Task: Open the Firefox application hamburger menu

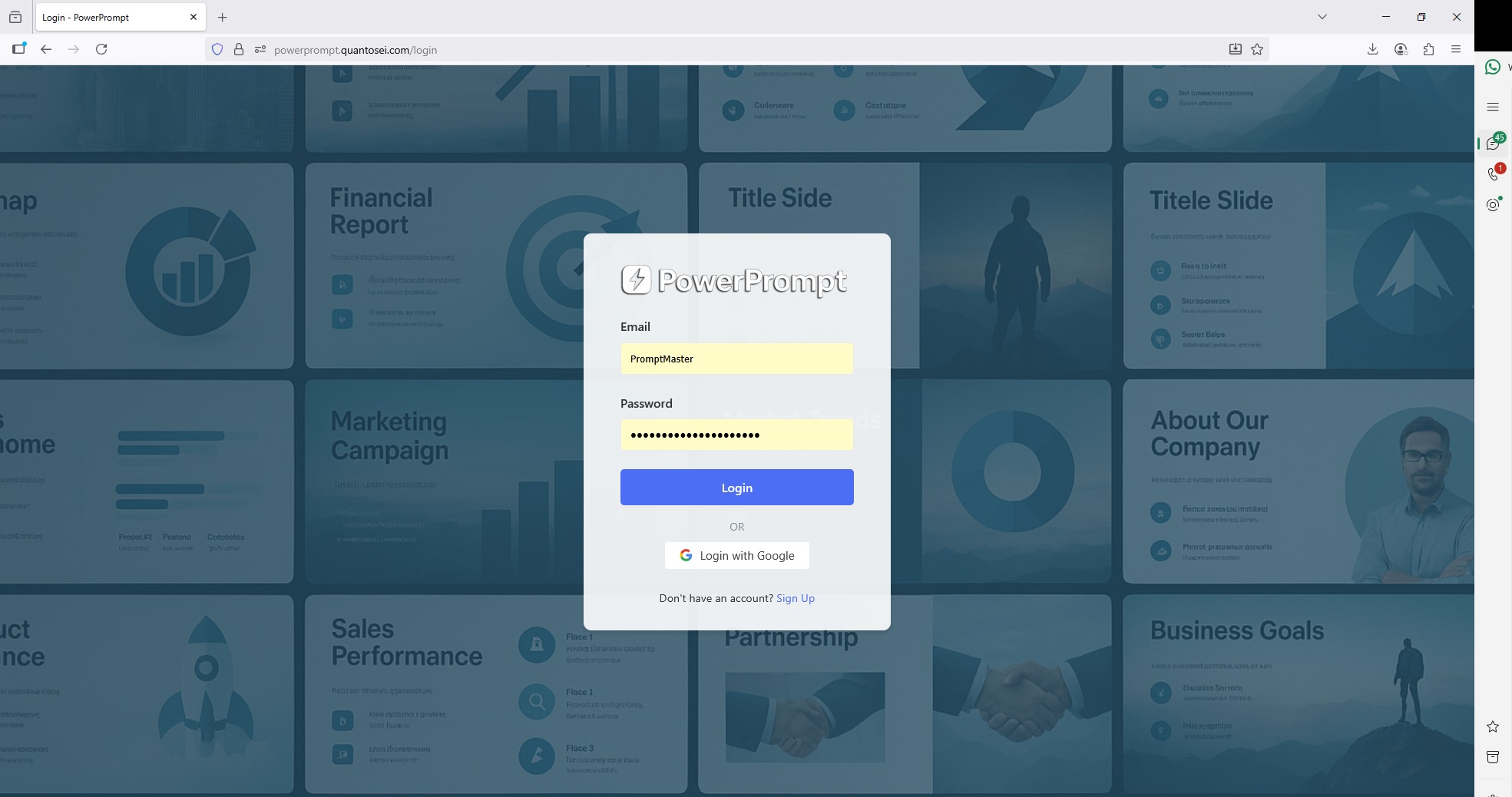Action: click(x=1456, y=49)
